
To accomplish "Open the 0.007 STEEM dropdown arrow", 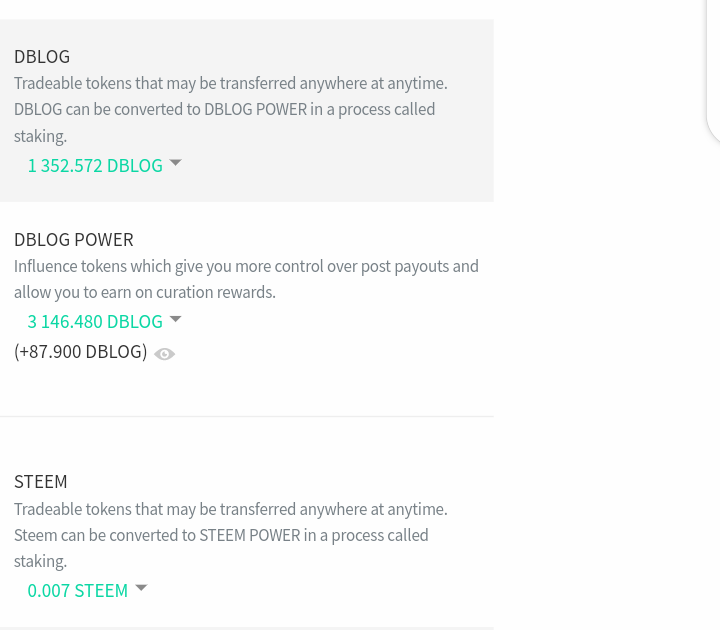I will (x=141, y=588).
